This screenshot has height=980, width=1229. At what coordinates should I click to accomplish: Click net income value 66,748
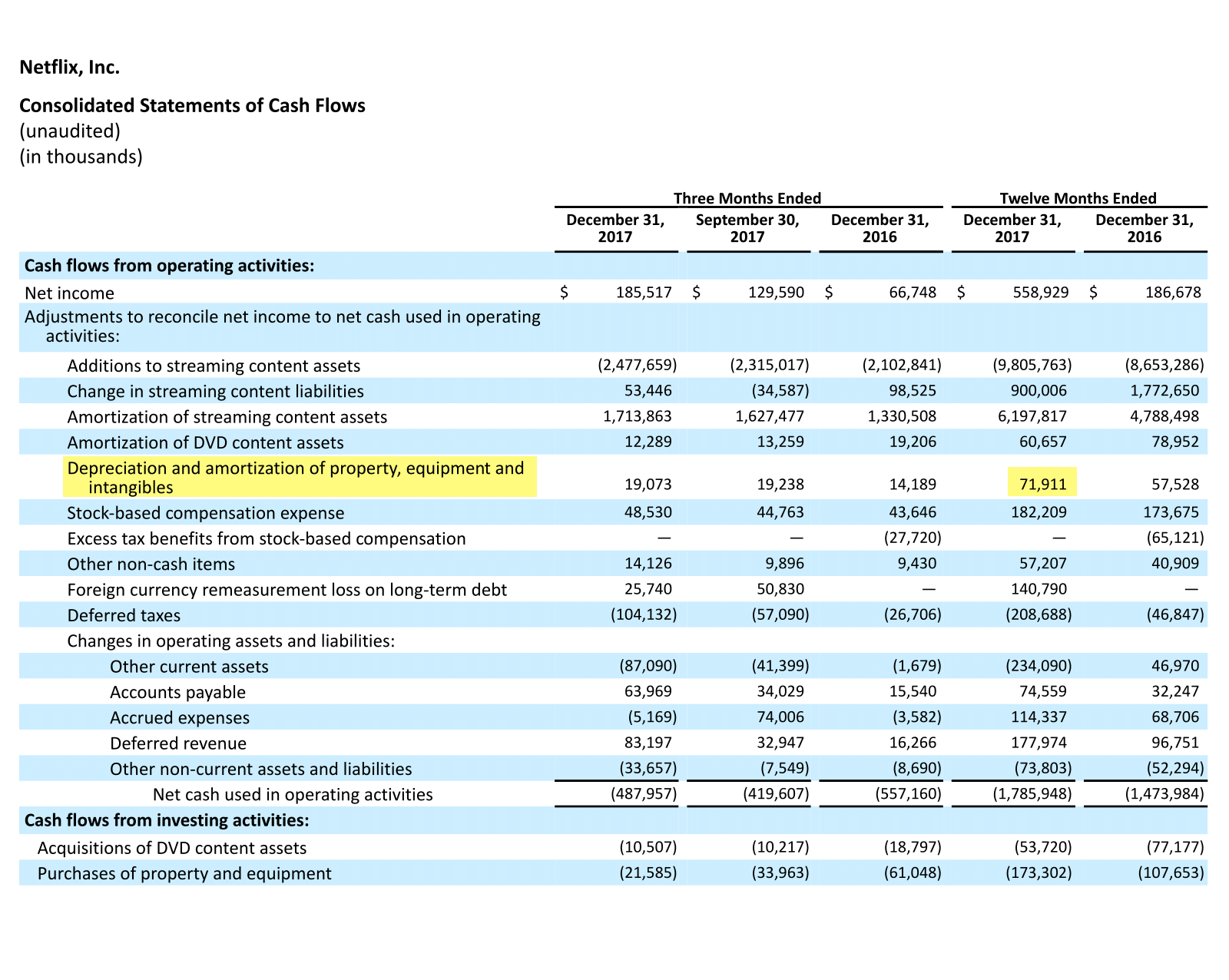913,293
